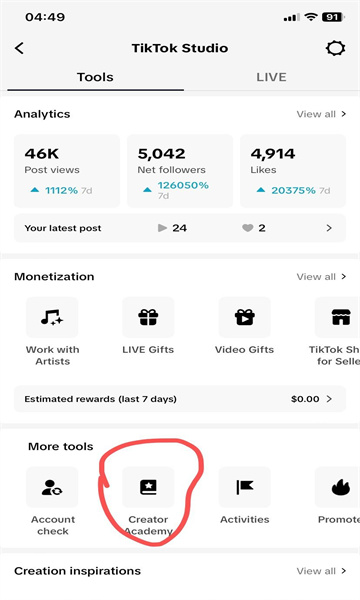Switch to the LIVE tab
360x600 pixels.
click(271, 77)
